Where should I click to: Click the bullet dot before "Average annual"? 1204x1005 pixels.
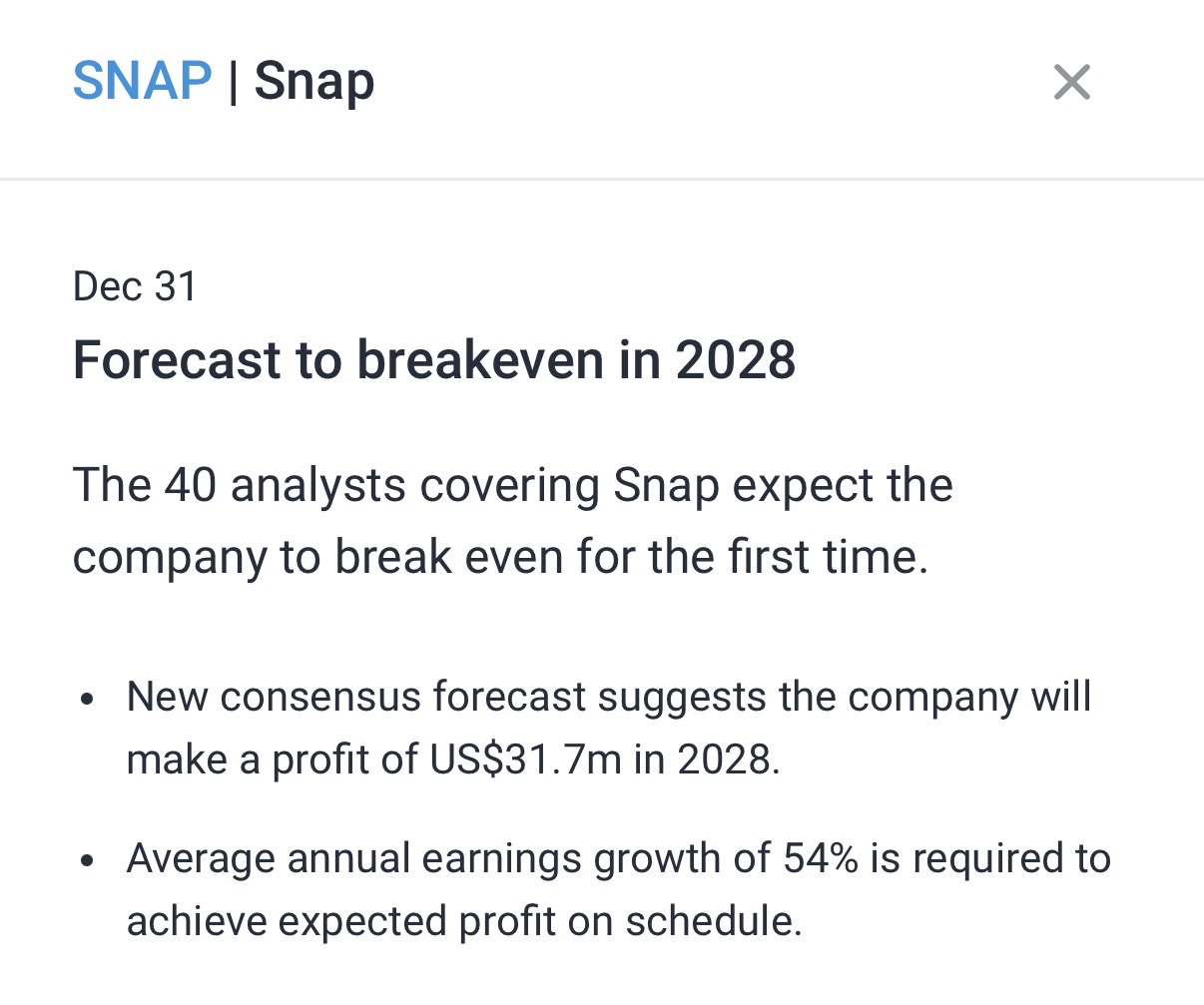[89, 860]
